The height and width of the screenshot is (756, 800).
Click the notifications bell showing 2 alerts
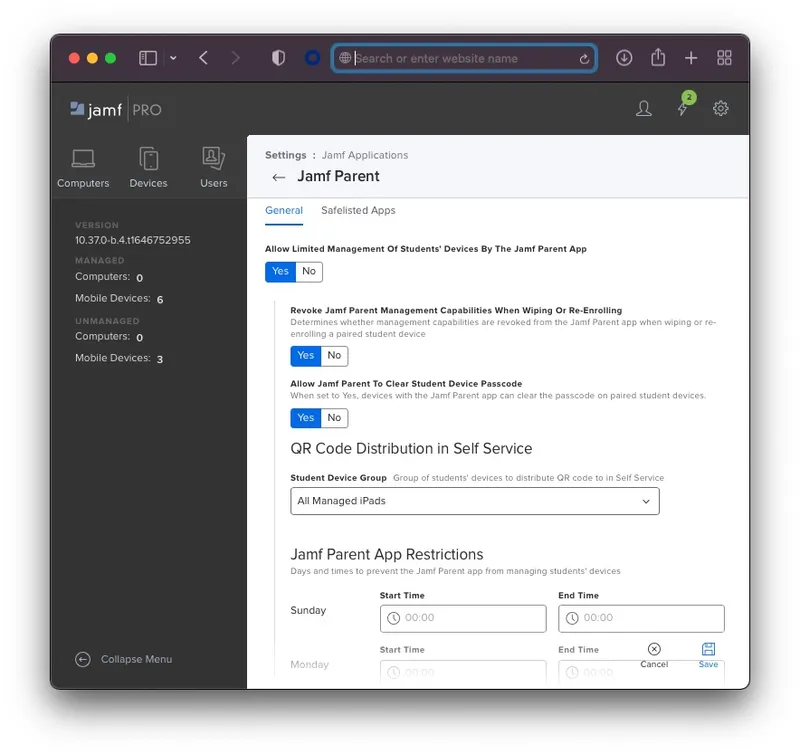[683, 108]
